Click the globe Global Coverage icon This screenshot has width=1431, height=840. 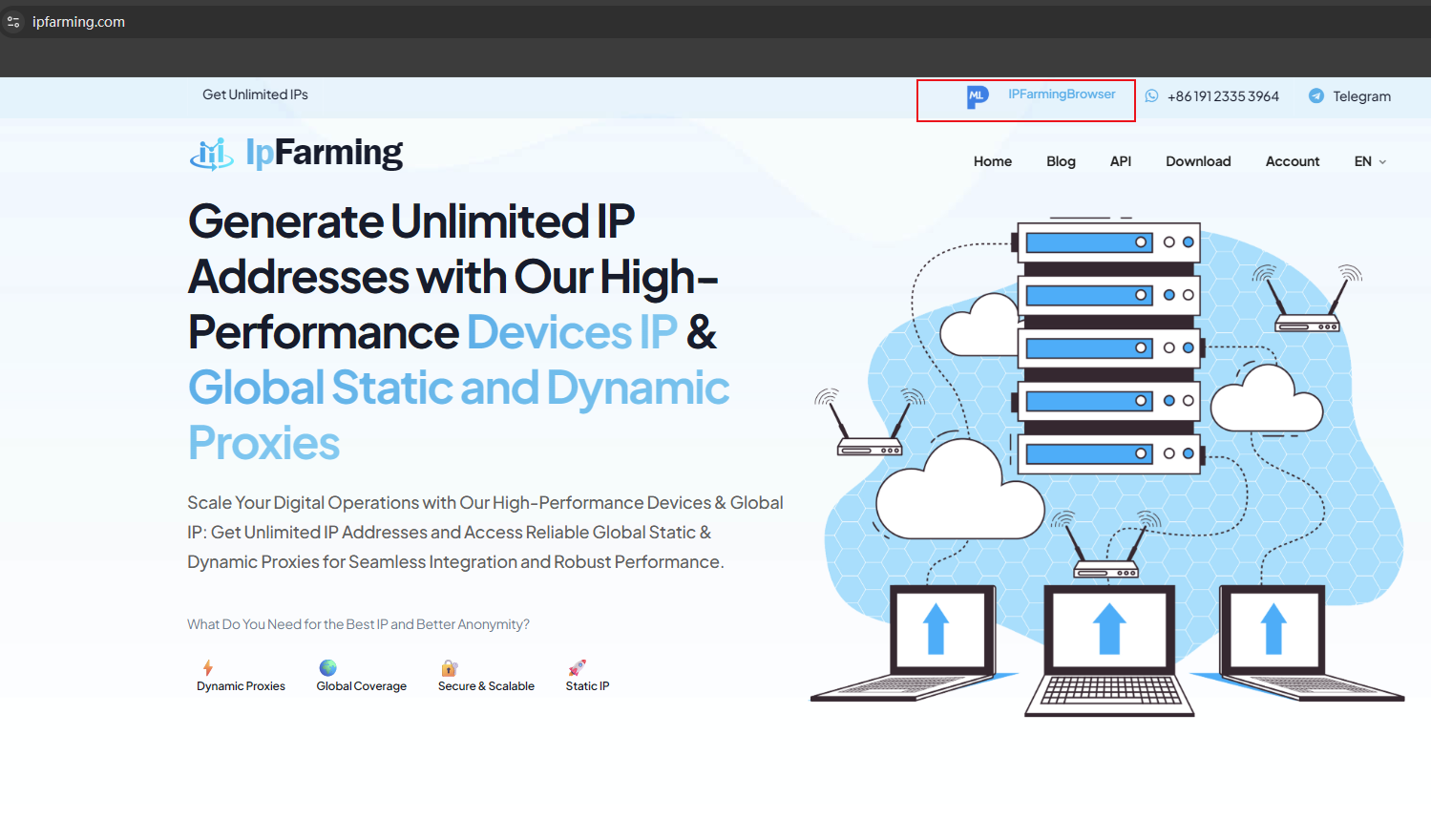328,667
